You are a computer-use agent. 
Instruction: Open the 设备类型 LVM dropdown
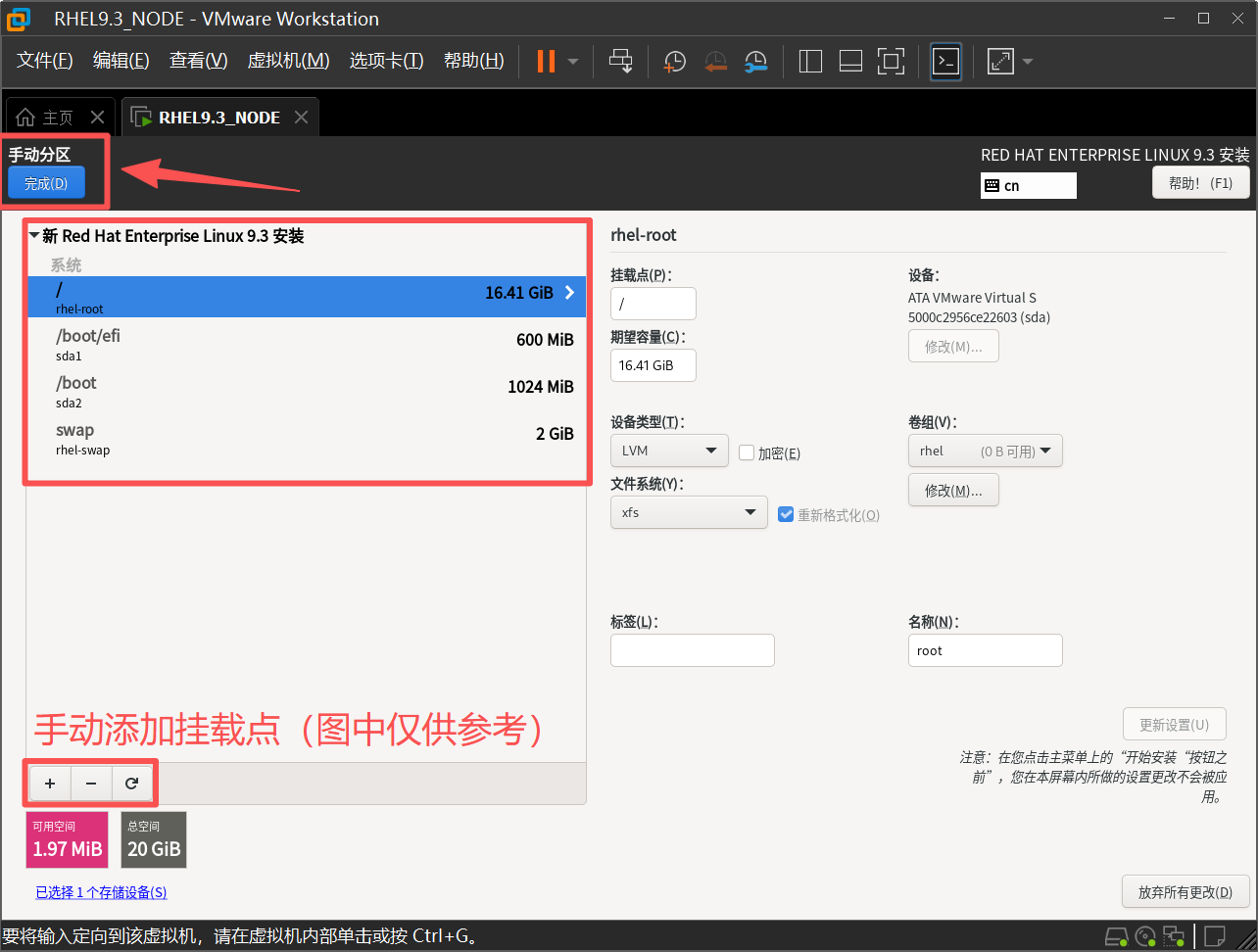click(x=669, y=451)
